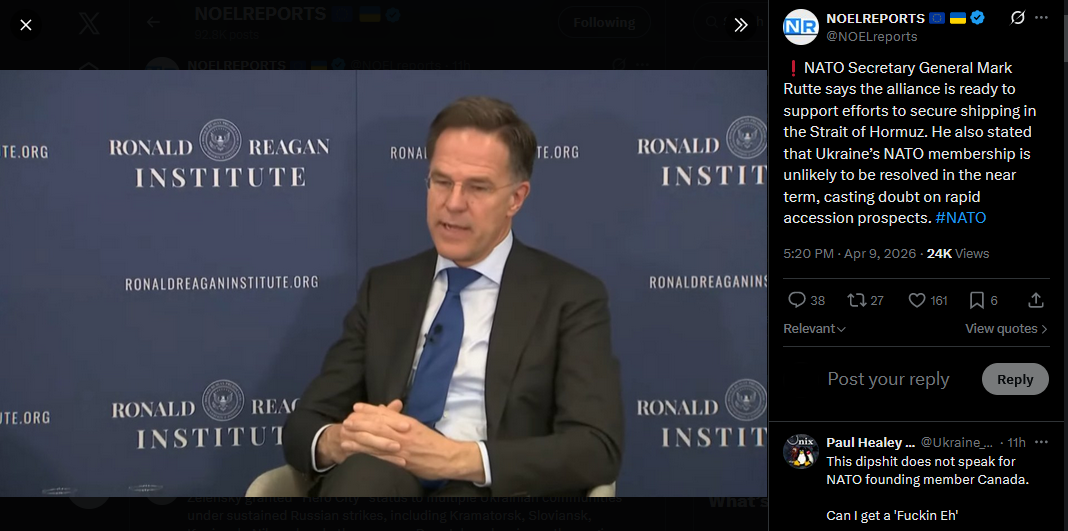
Task: Open the Relevant sort dropdown
Action: click(815, 329)
